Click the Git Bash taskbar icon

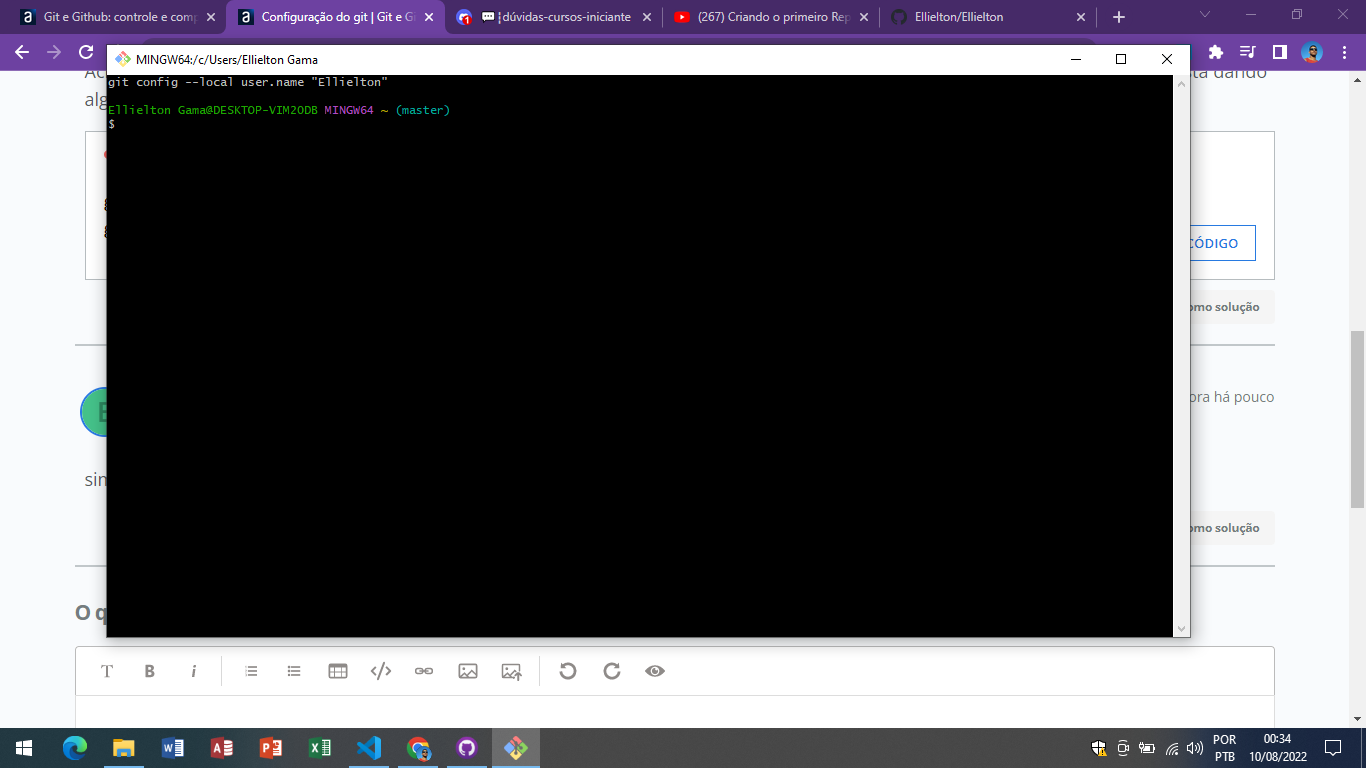point(516,748)
